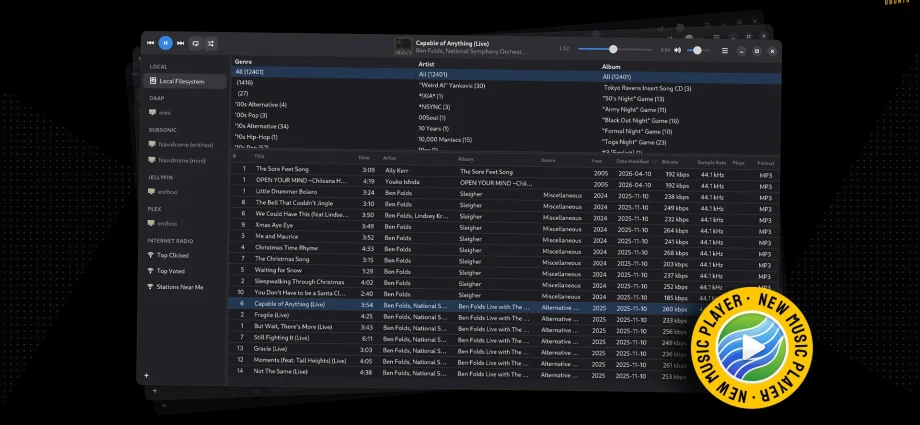This screenshot has height=425, width=920.
Task: Filter by 10,000 Maniacs (15) artist
Action: (x=445, y=140)
